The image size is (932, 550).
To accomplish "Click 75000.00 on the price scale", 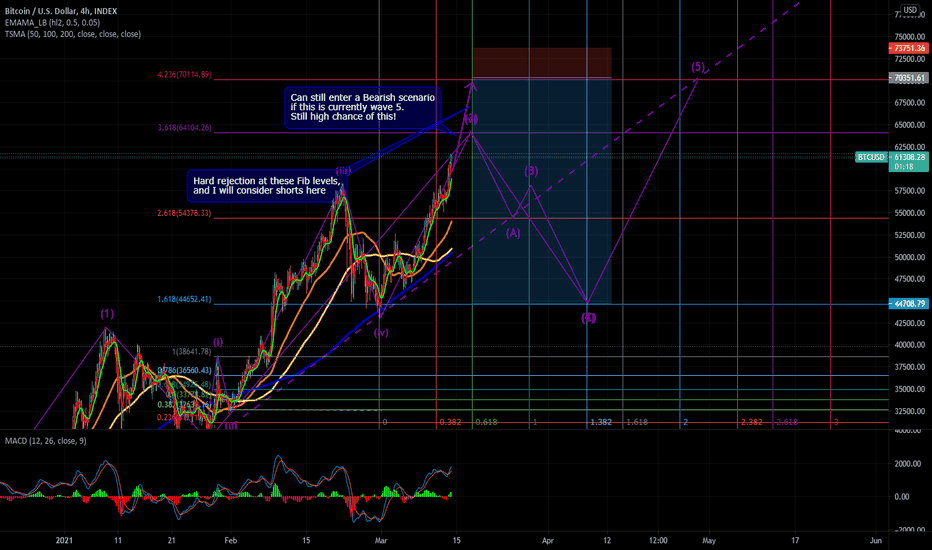I will tap(909, 36).
